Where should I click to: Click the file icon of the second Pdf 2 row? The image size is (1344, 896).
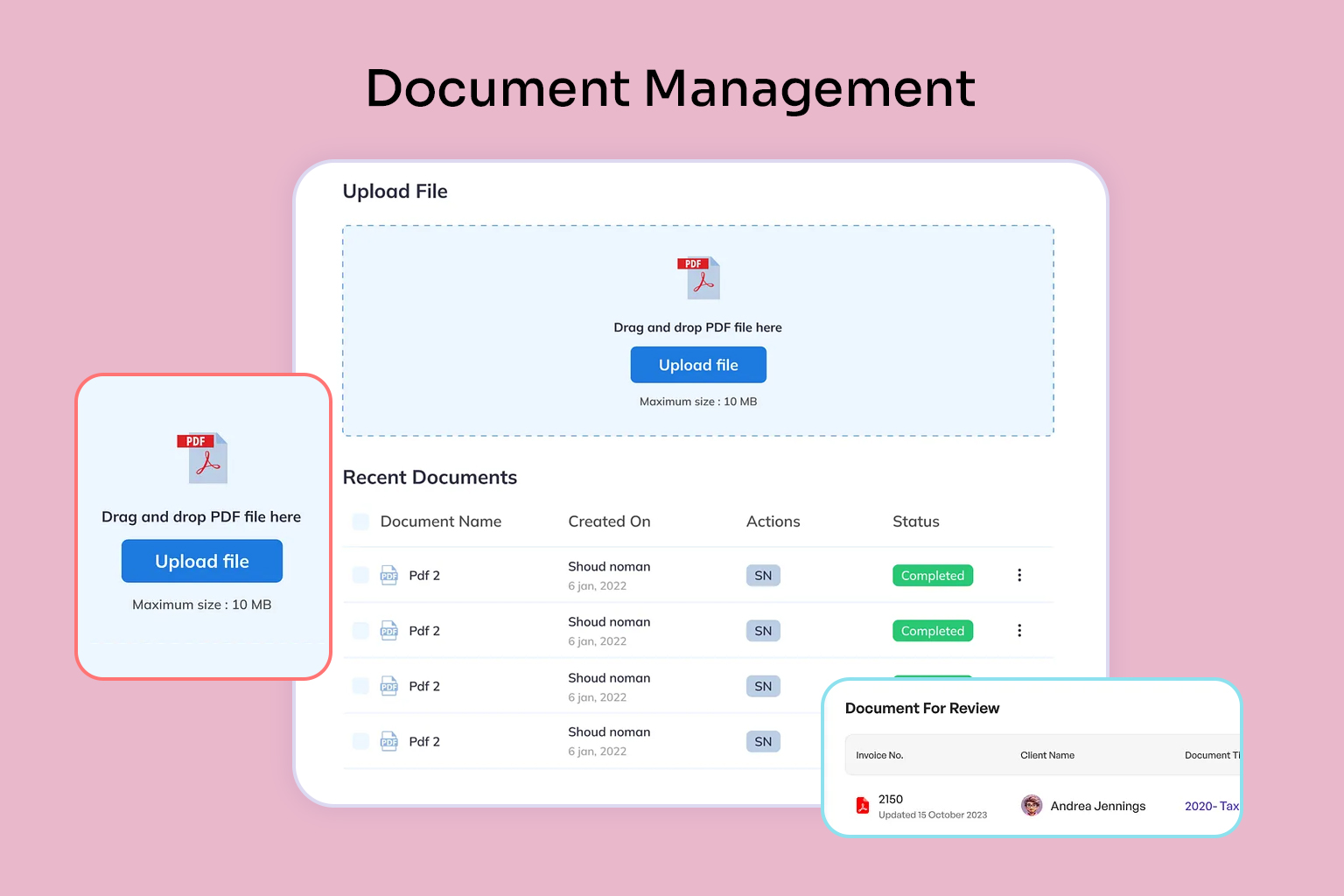point(389,631)
